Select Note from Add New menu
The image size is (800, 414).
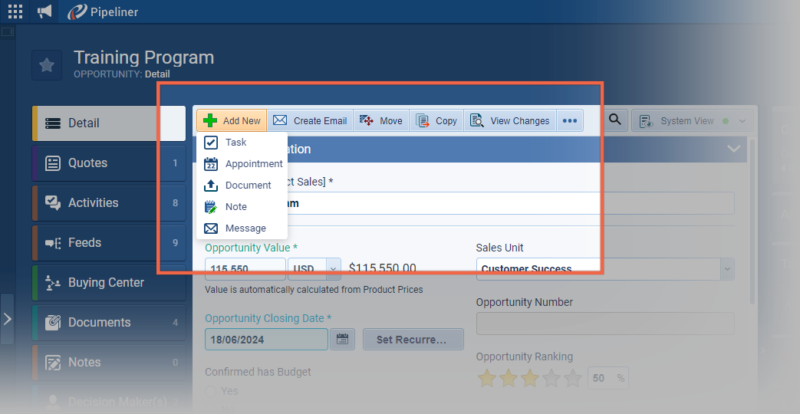click(x=242, y=207)
